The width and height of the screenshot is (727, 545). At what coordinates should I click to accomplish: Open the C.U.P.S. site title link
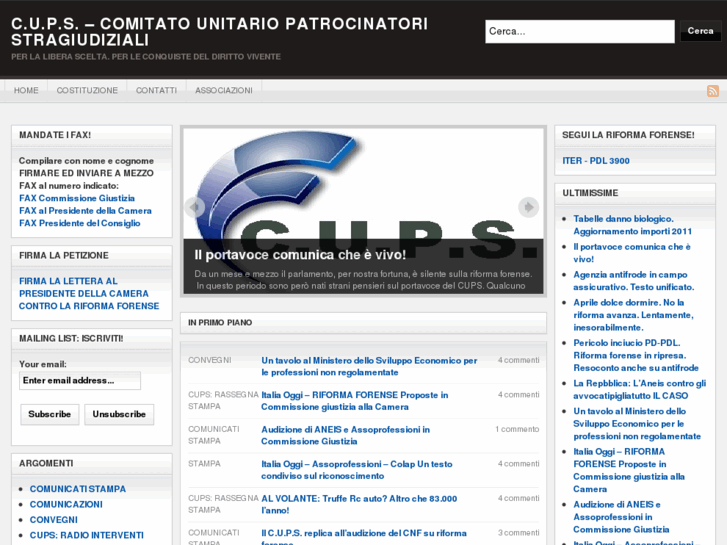click(219, 32)
